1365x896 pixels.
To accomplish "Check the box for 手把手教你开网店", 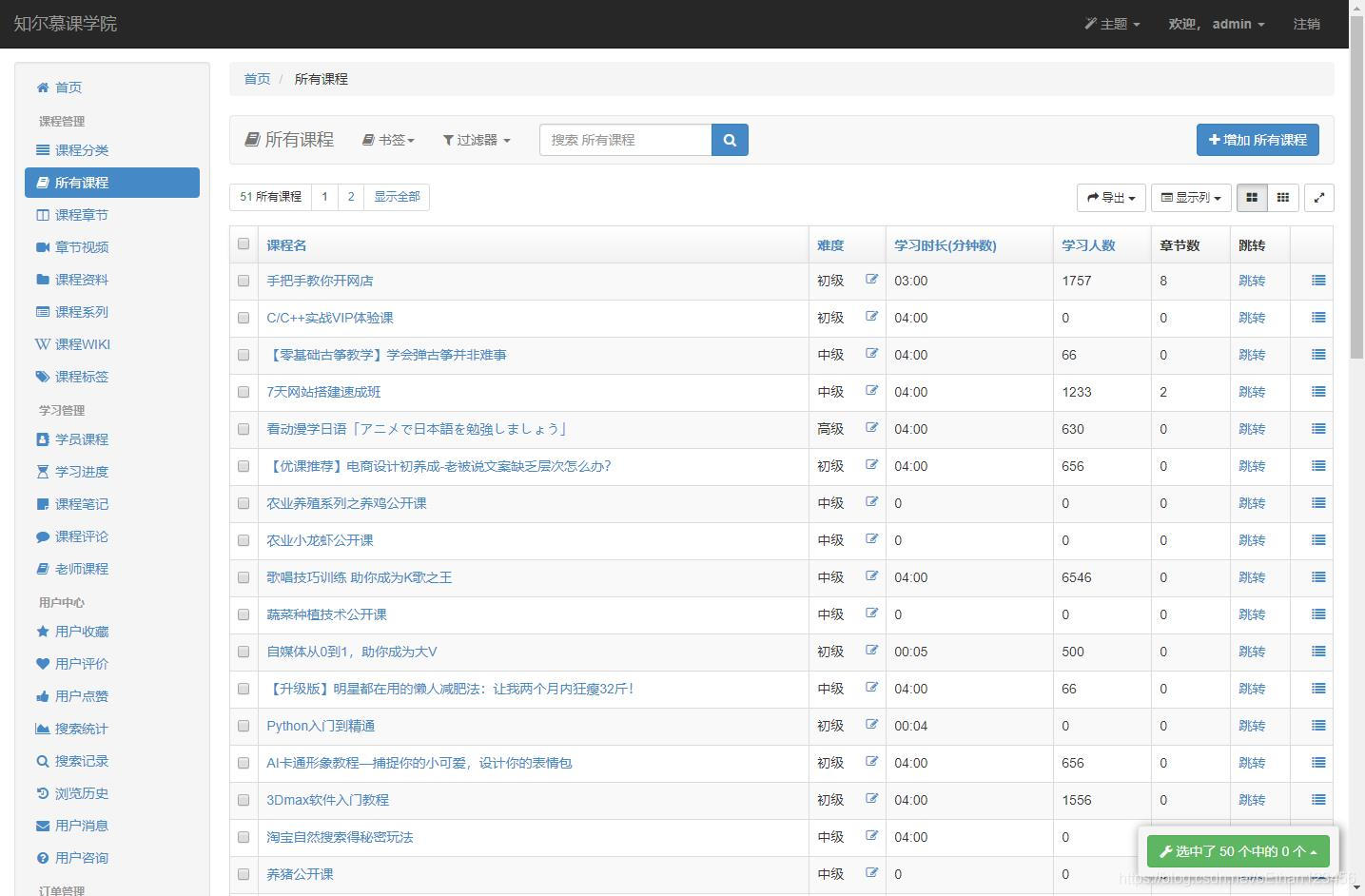I will click(x=244, y=281).
